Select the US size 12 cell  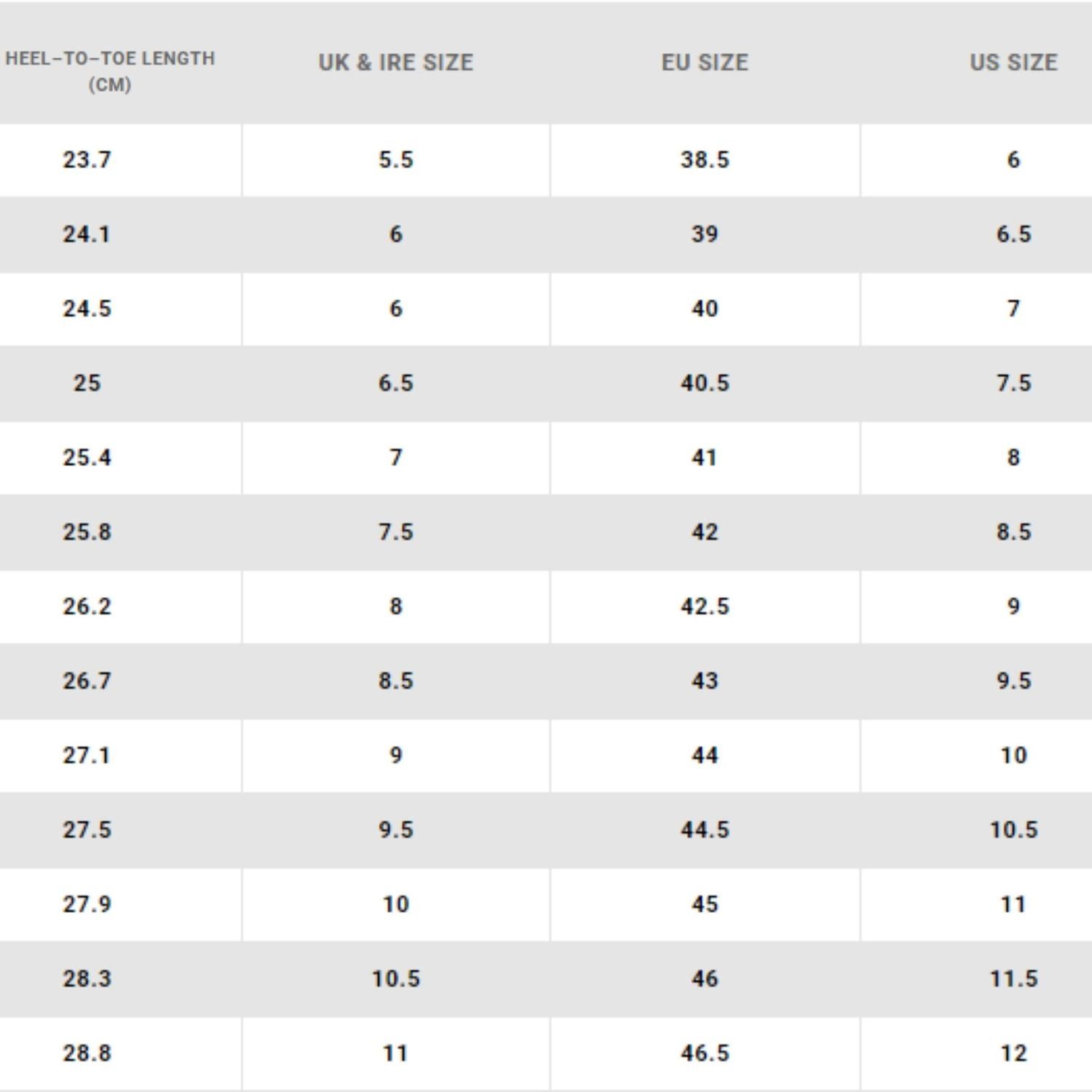(1013, 1053)
